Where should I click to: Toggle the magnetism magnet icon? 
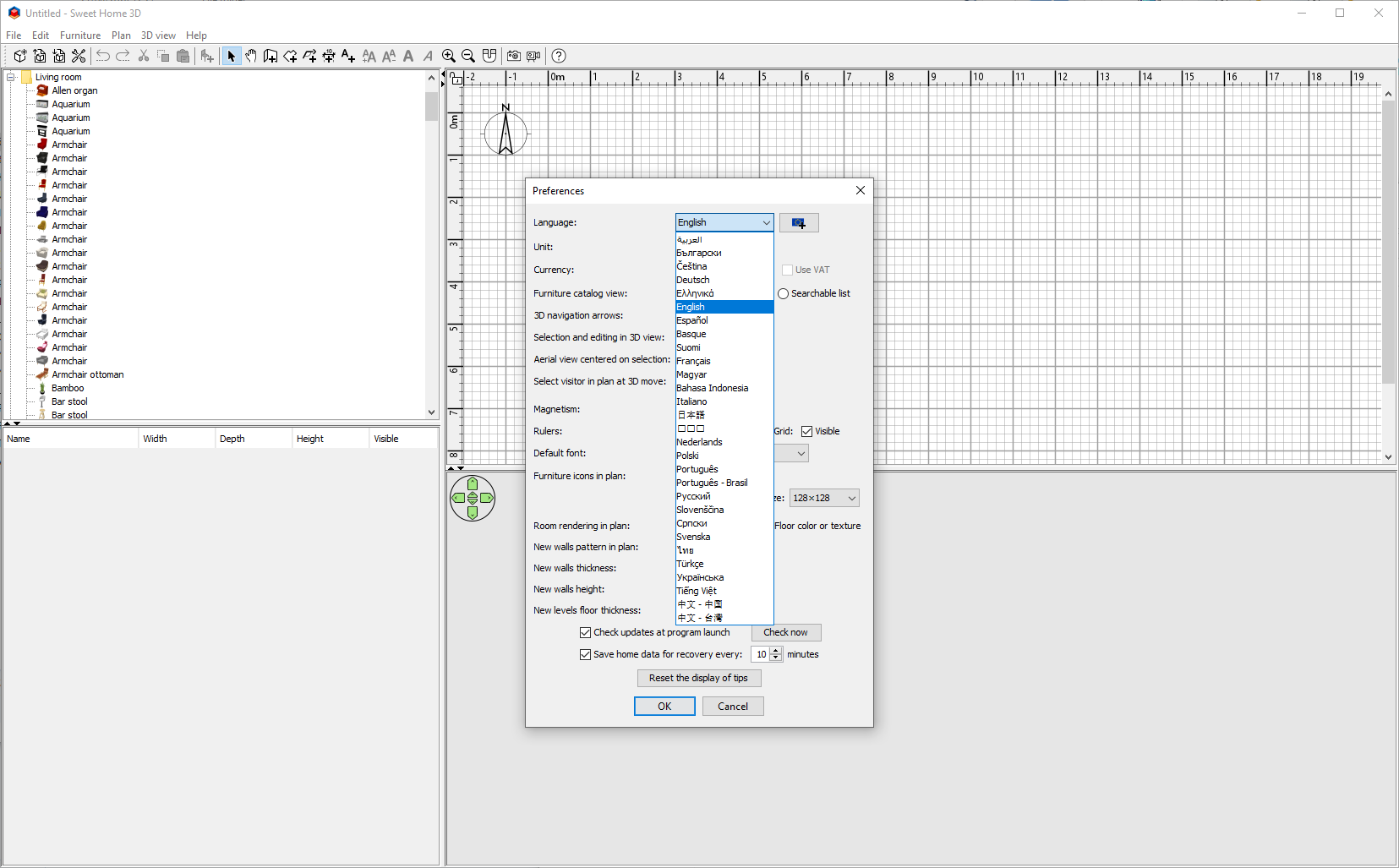(489, 56)
